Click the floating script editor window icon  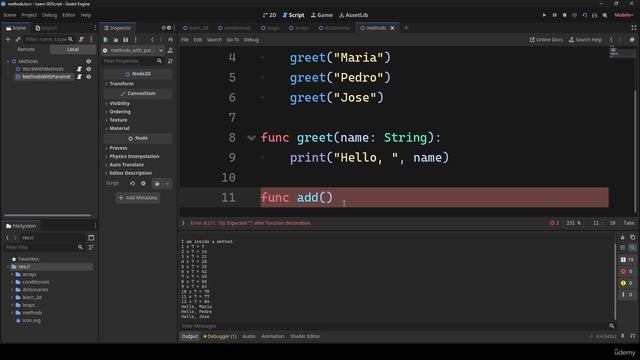[632, 40]
